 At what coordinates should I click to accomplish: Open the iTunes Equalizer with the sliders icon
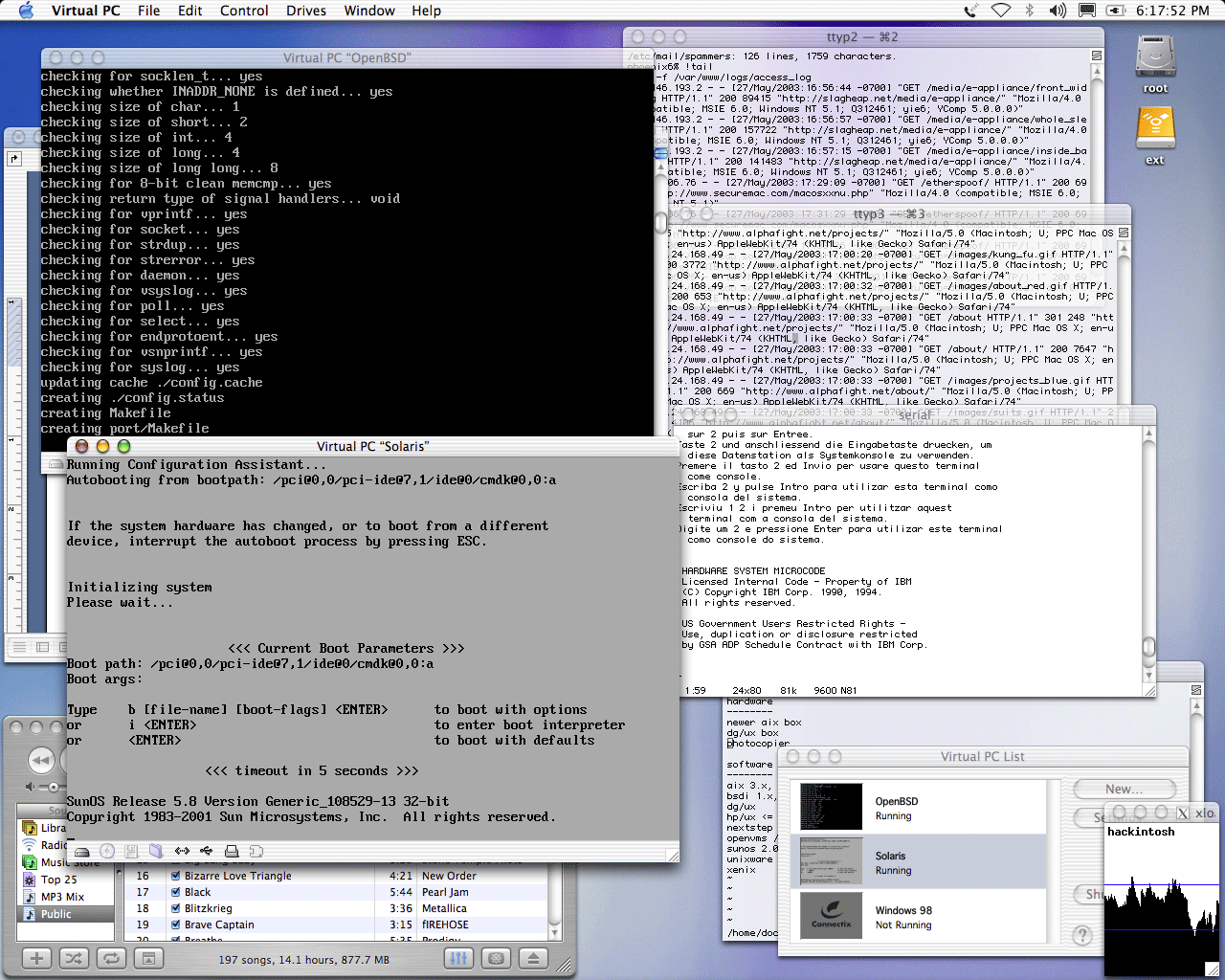[x=458, y=958]
